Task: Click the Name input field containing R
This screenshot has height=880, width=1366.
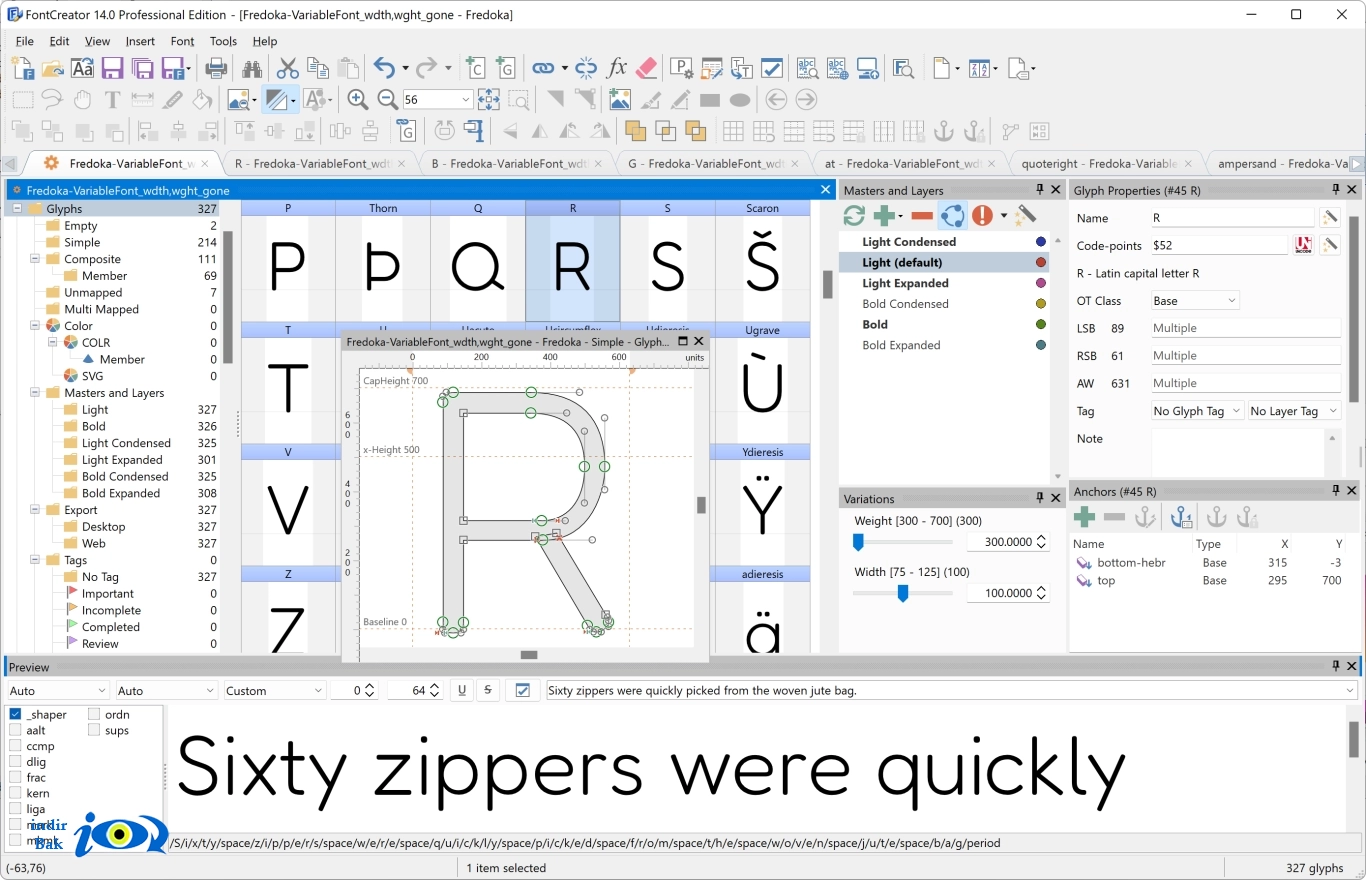Action: coord(1232,217)
